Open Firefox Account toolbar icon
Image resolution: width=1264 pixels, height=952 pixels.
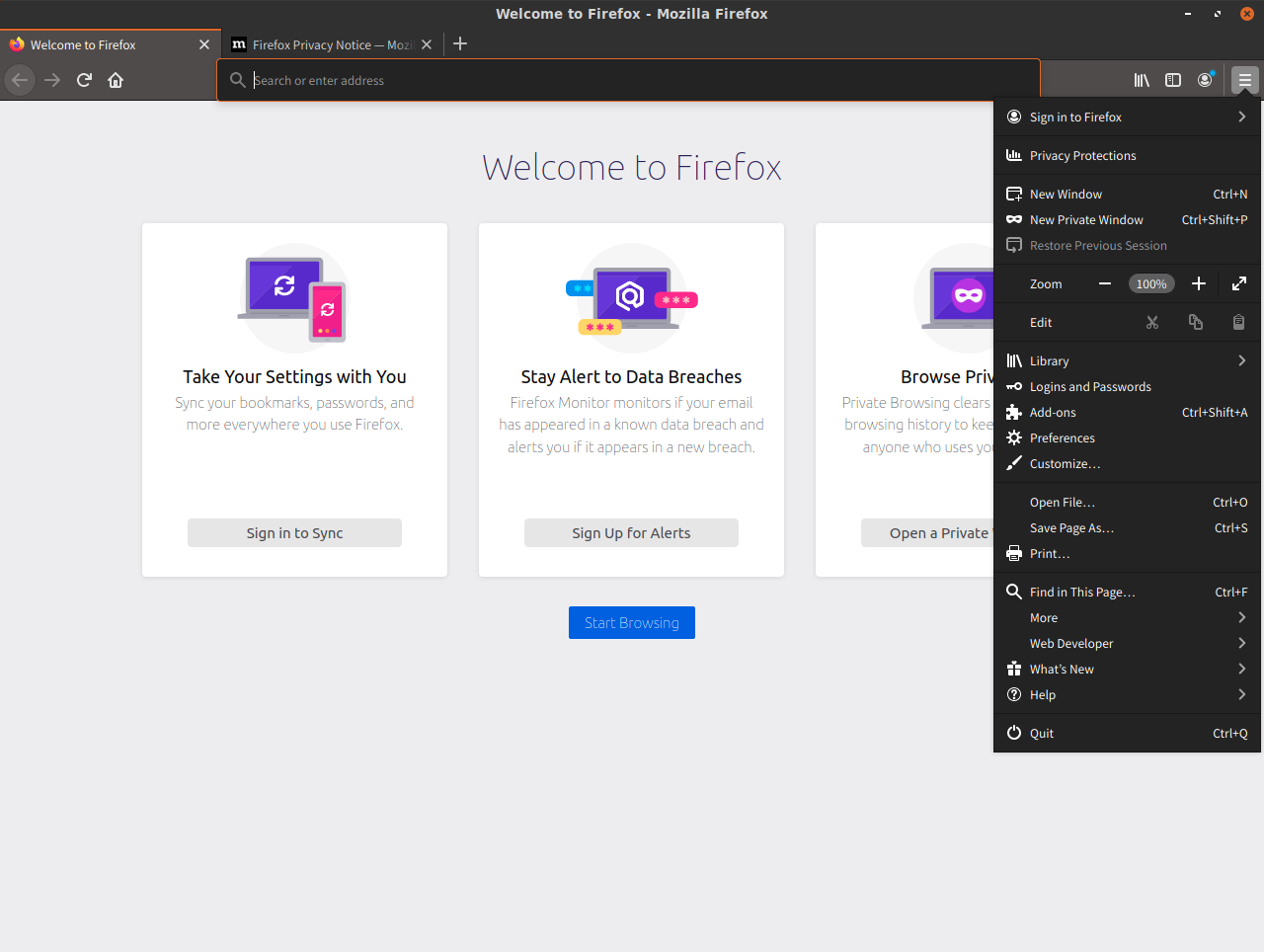[x=1205, y=80]
